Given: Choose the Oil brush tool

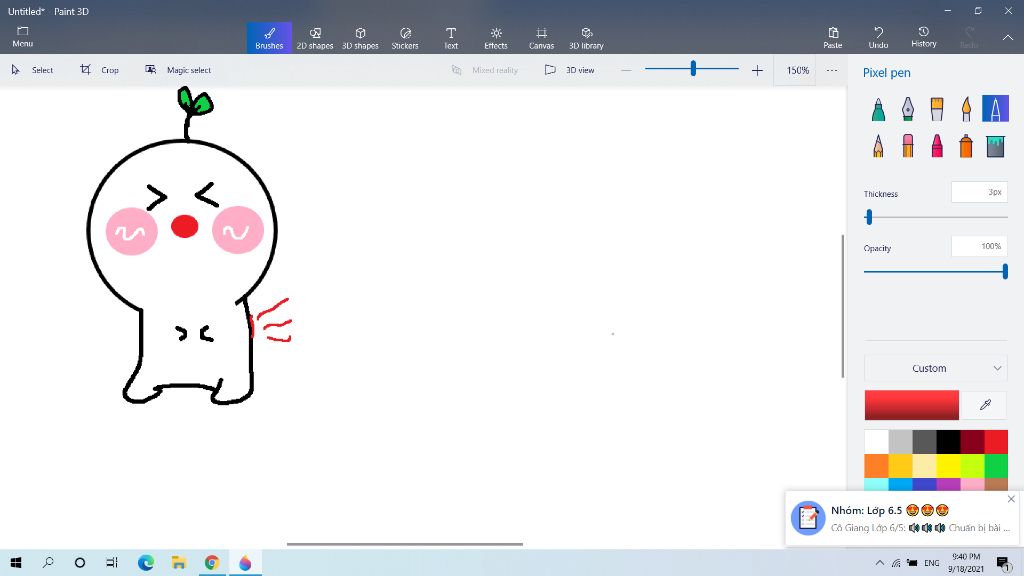Looking at the screenshot, I should tap(937, 109).
